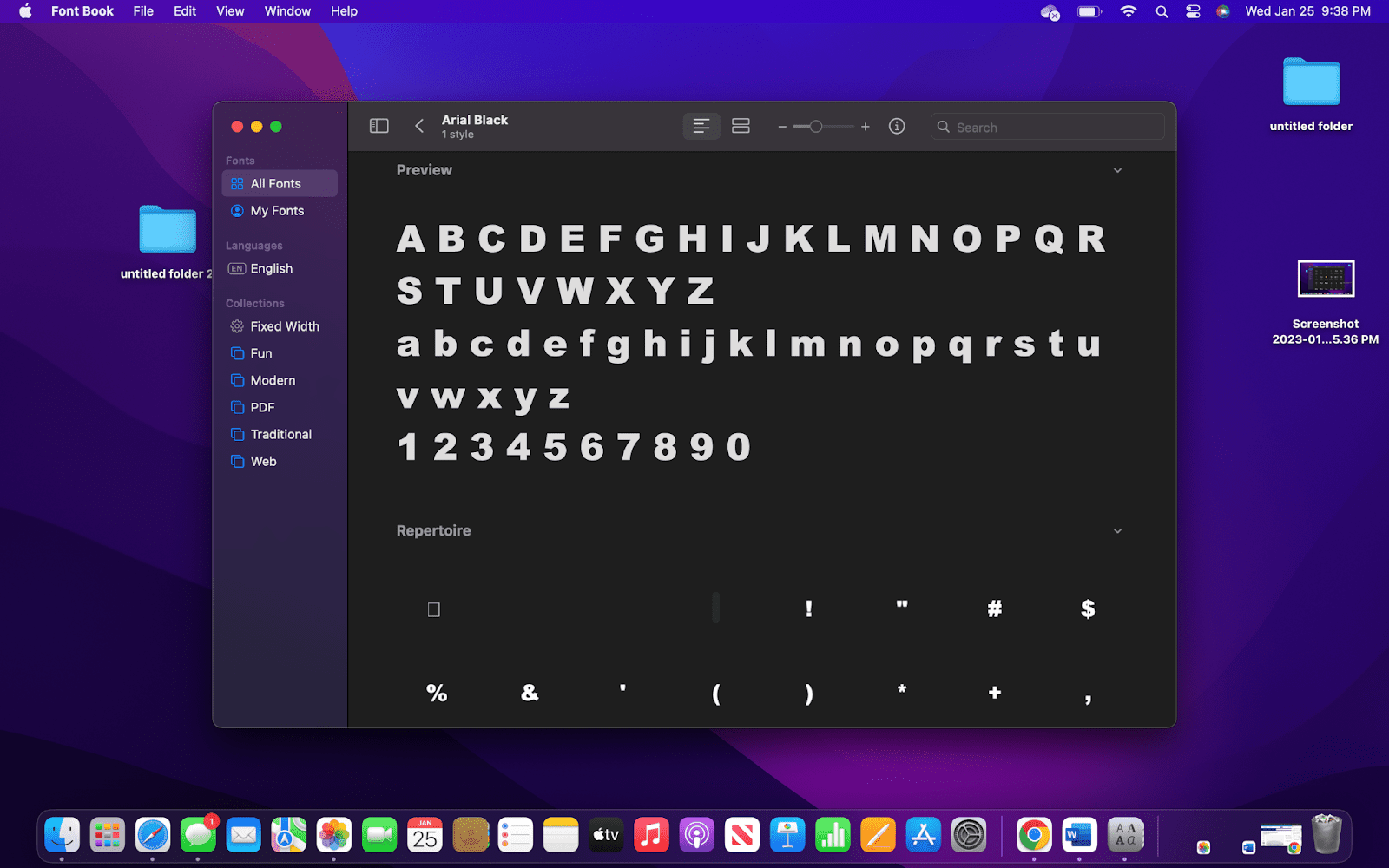Image resolution: width=1389 pixels, height=868 pixels.
Task: Open Calendar from the Dock
Action: point(425,835)
